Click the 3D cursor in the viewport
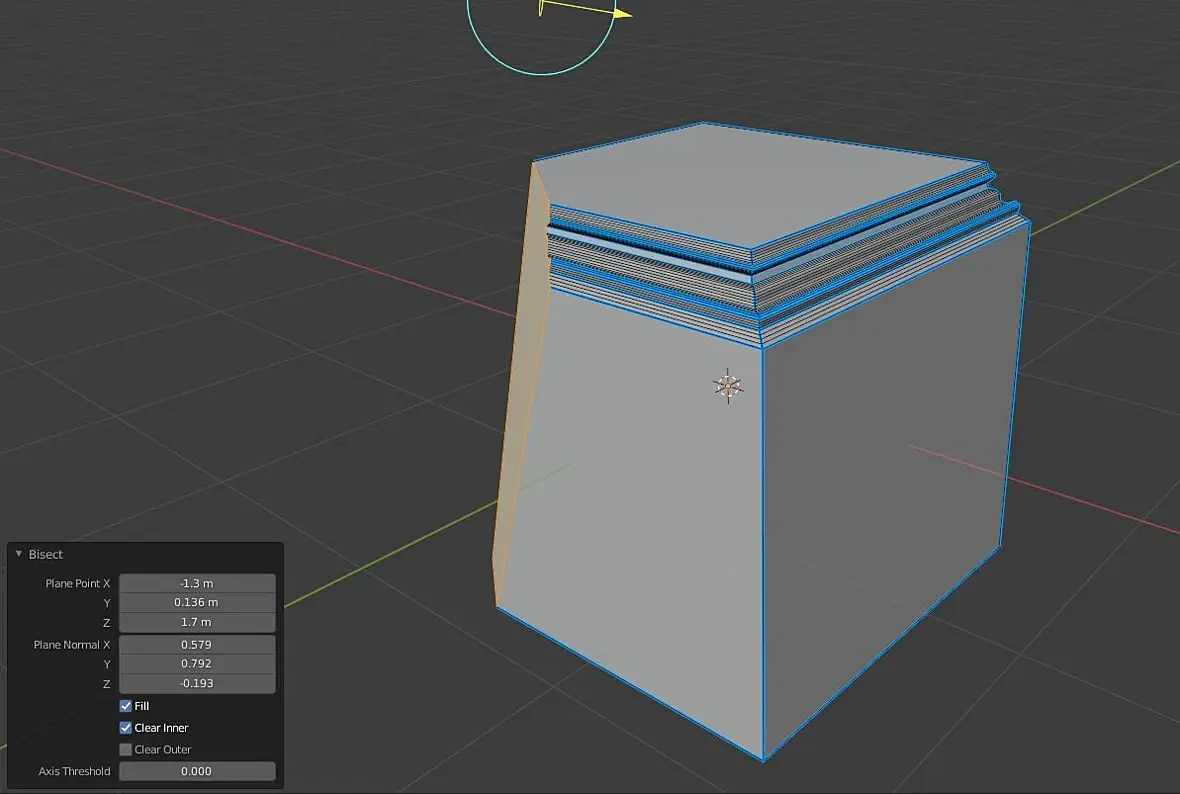Screen dimensions: 1180x794 [x=728, y=386]
